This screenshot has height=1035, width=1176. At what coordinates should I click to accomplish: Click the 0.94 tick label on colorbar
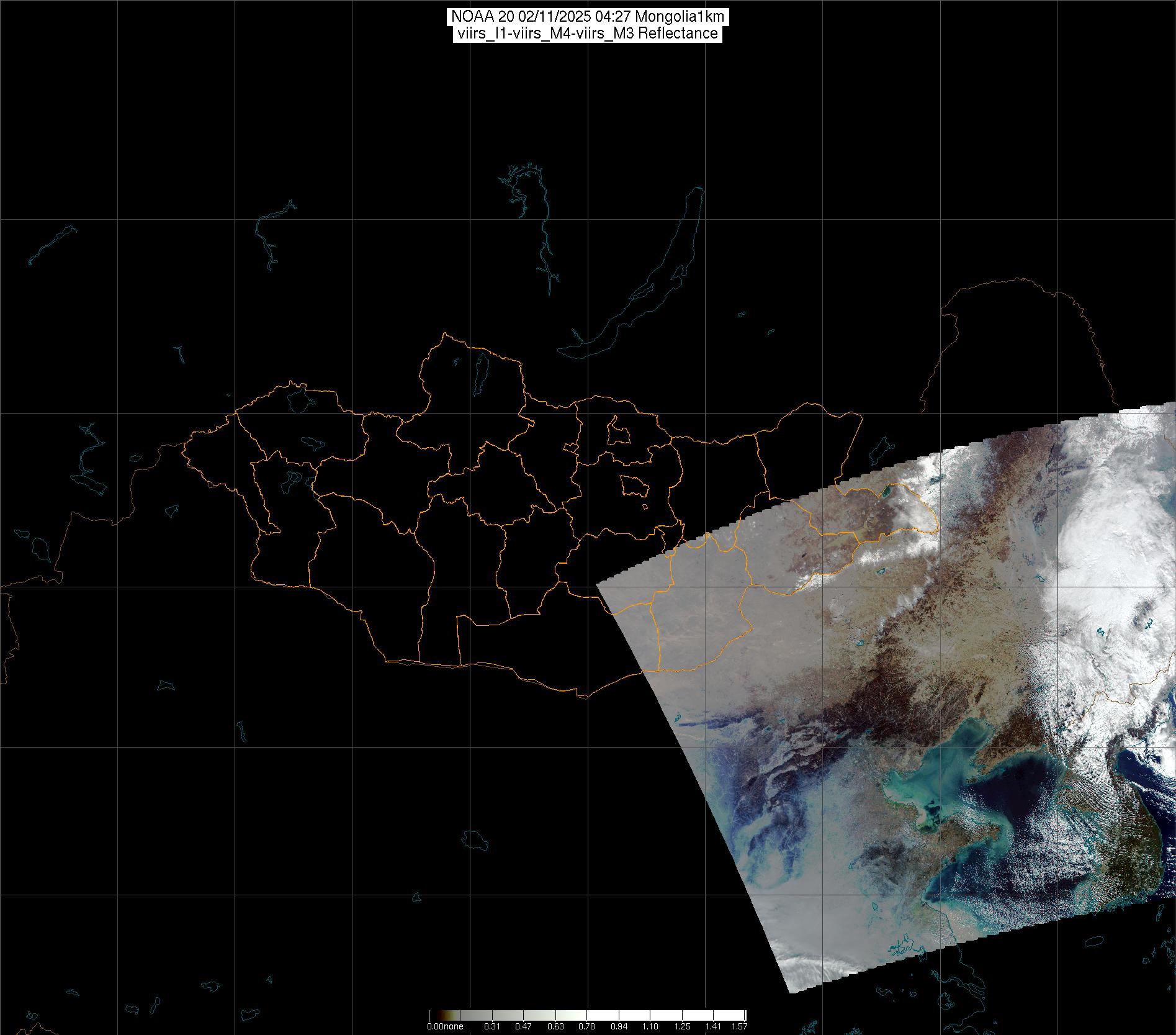618,1027
